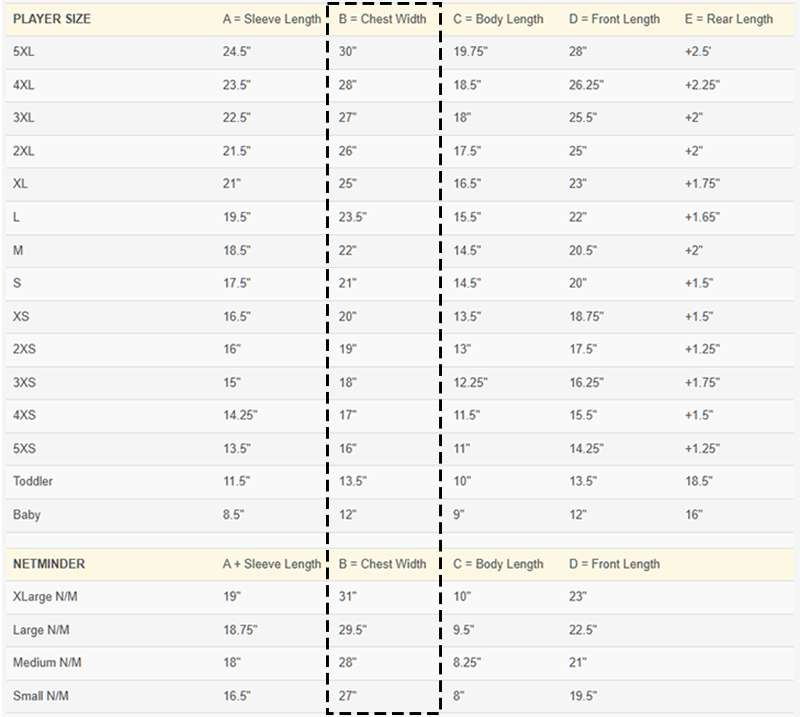
Task: Select the Toddler row label
Action: 33,482
